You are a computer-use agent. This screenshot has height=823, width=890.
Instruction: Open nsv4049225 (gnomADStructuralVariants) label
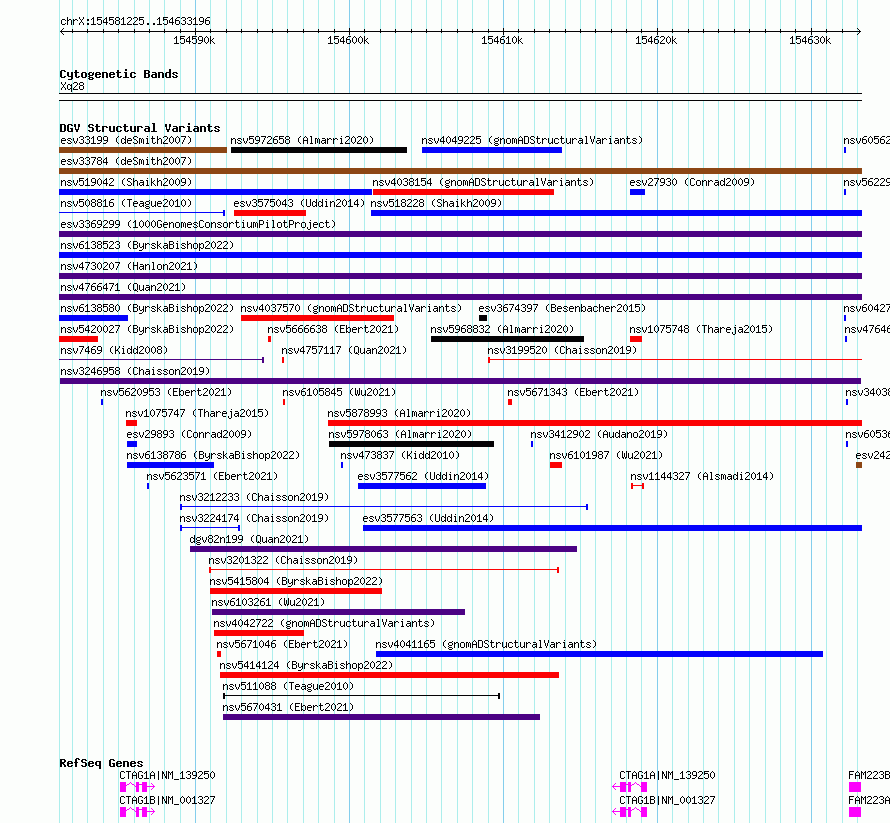click(532, 140)
